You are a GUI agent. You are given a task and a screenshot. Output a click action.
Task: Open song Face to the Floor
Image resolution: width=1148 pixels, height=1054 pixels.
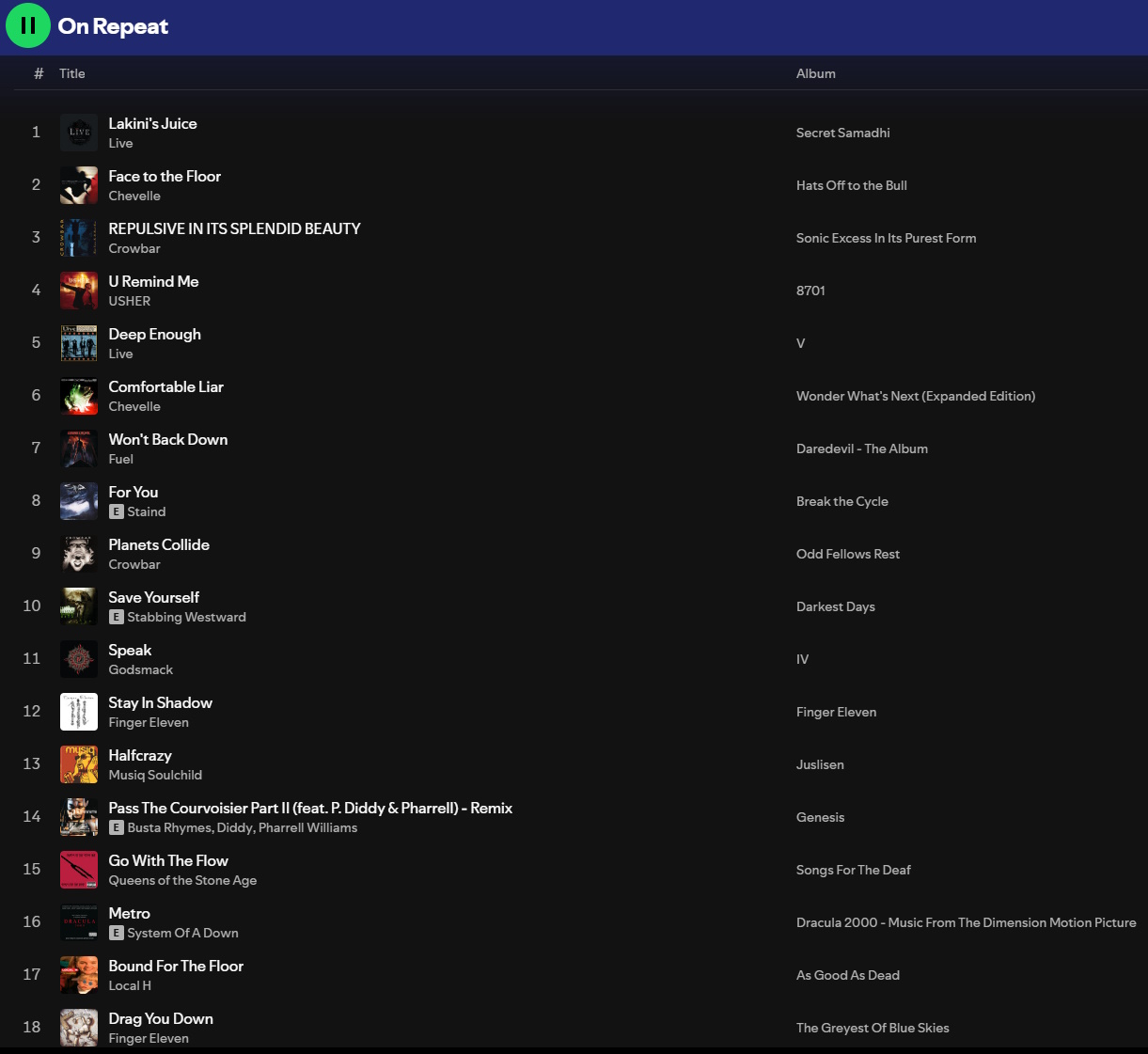pyautogui.click(x=165, y=176)
